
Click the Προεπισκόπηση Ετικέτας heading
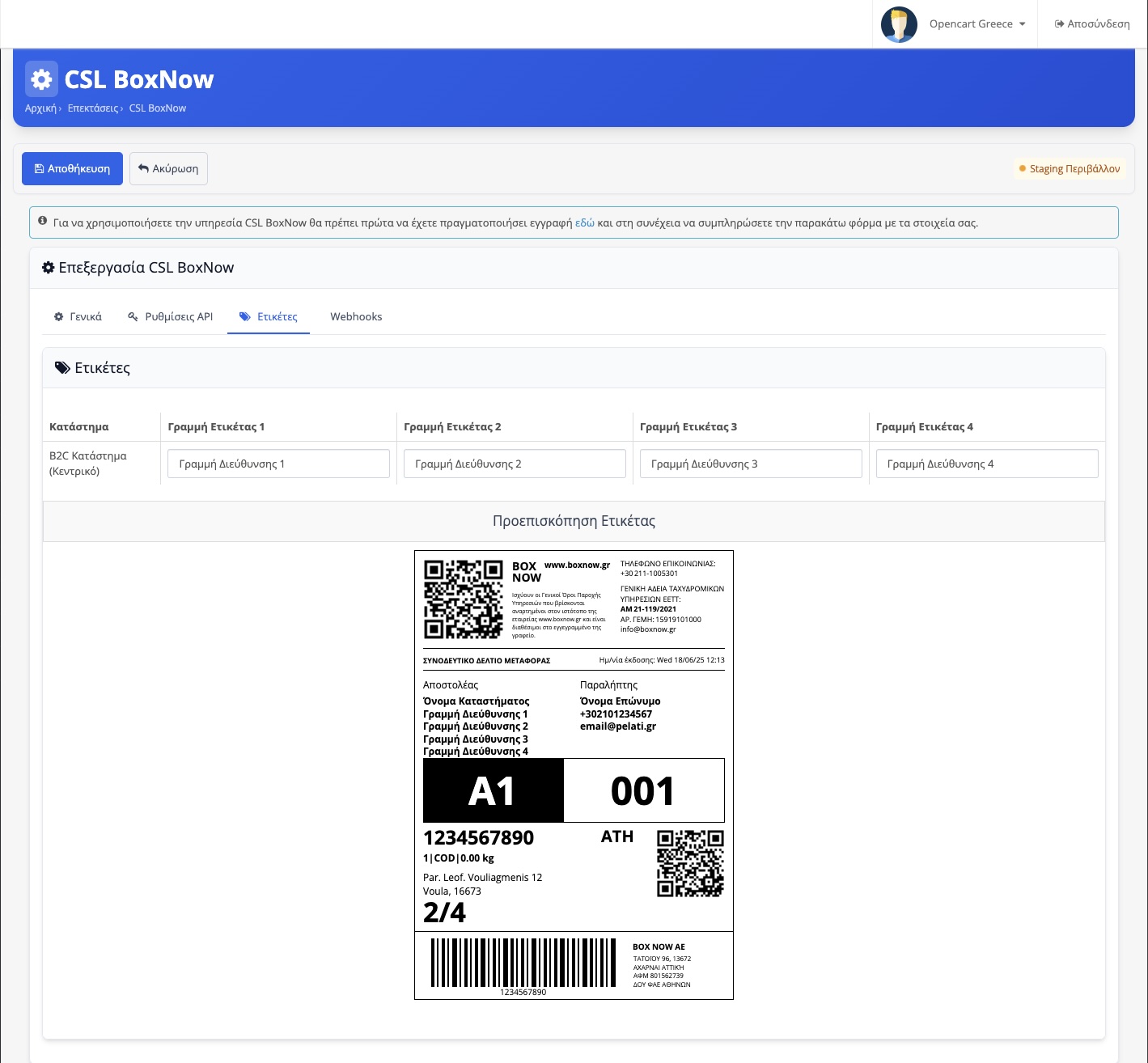pyautogui.click(x=574, y=521)
